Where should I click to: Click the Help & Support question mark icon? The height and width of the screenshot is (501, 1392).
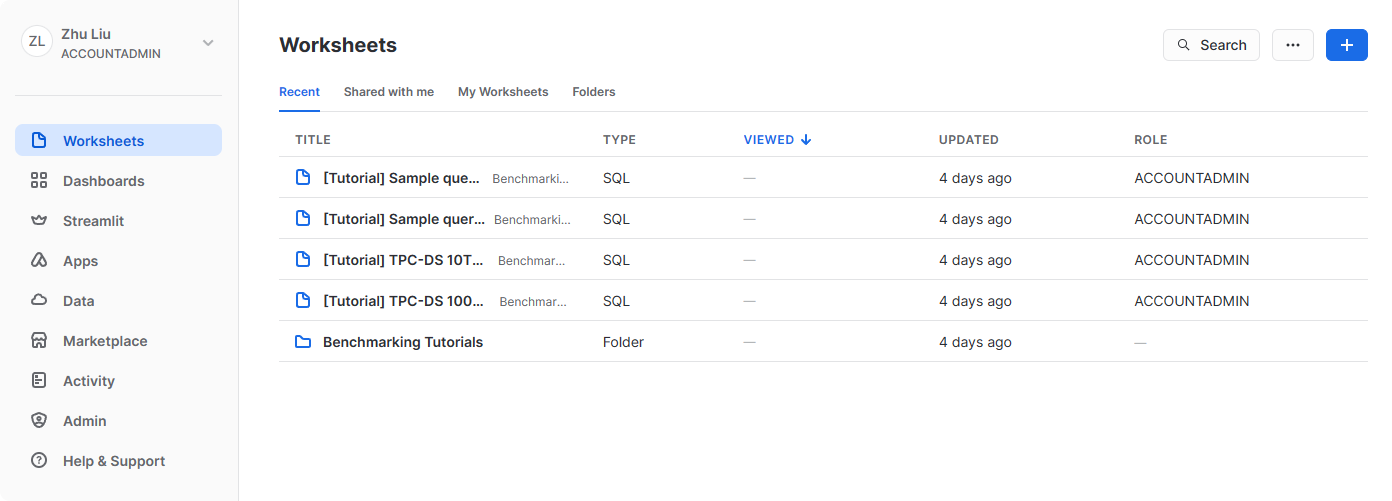(39, 461)
